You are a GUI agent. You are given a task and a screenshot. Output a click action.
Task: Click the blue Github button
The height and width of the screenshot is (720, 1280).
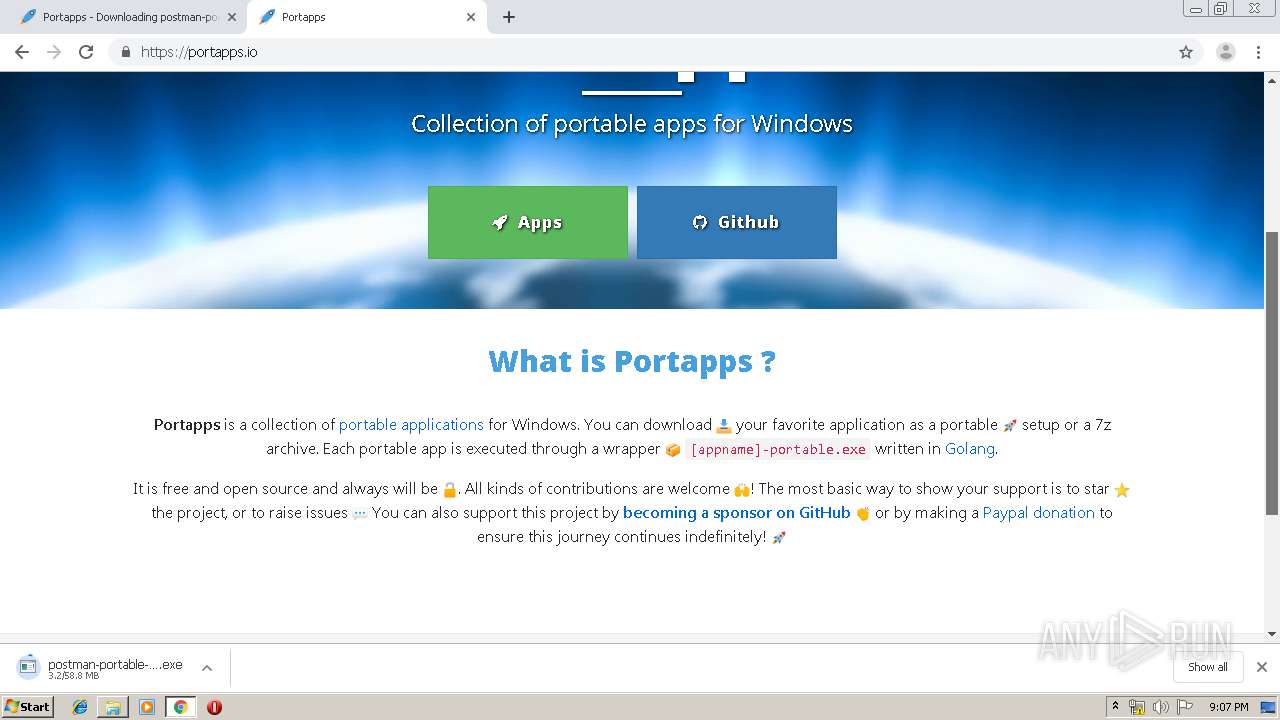737,222
